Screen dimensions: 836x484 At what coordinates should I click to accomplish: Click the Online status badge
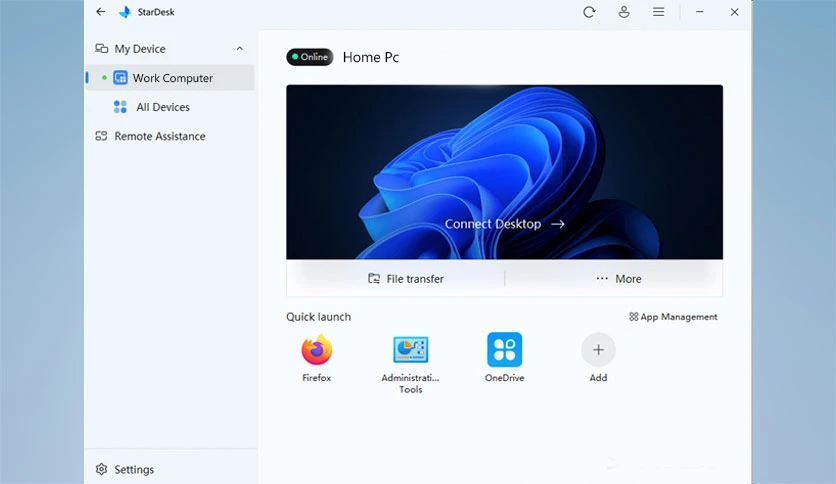(310, 57)
